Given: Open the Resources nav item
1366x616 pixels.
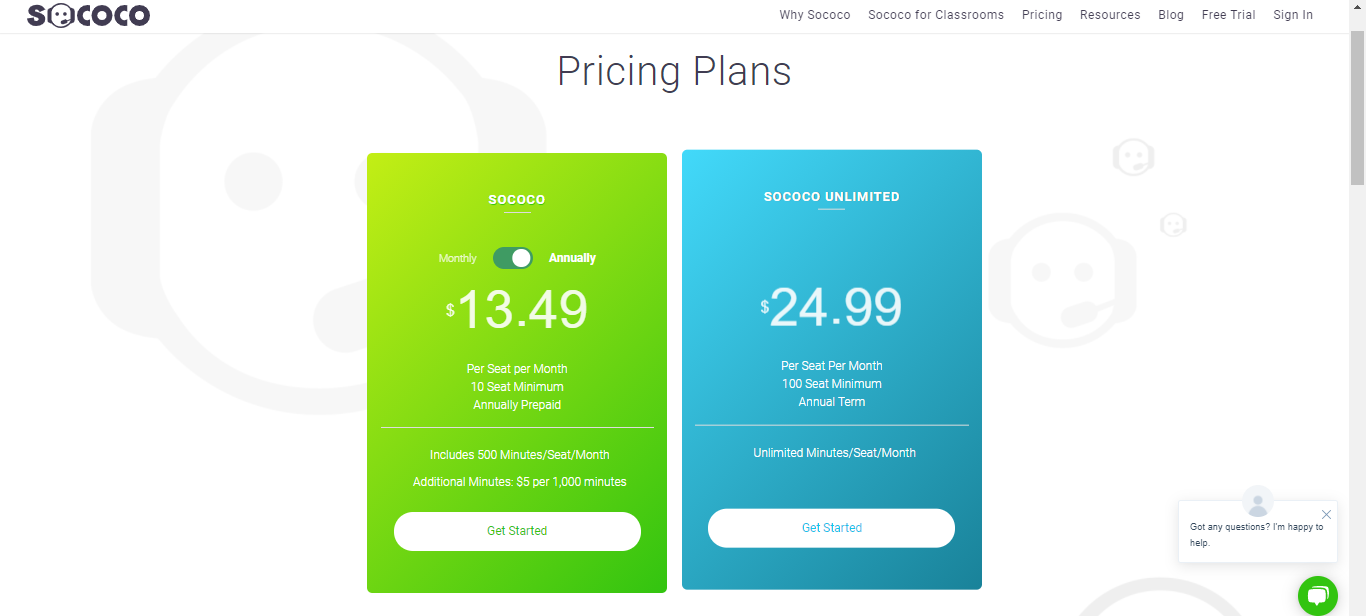Looking at the screenshot, I should tap(1110, 15).
